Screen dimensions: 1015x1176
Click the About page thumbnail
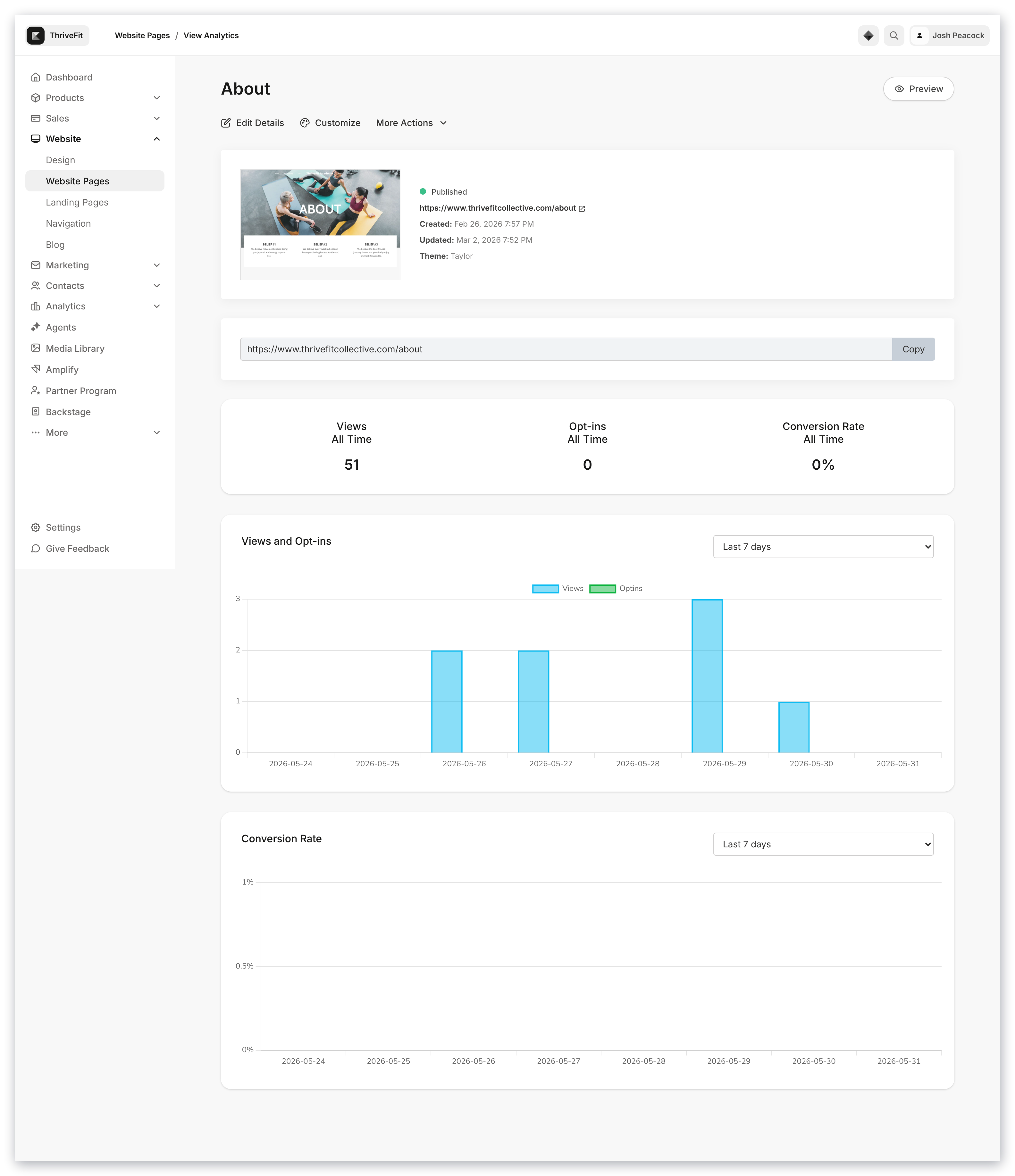320,224
